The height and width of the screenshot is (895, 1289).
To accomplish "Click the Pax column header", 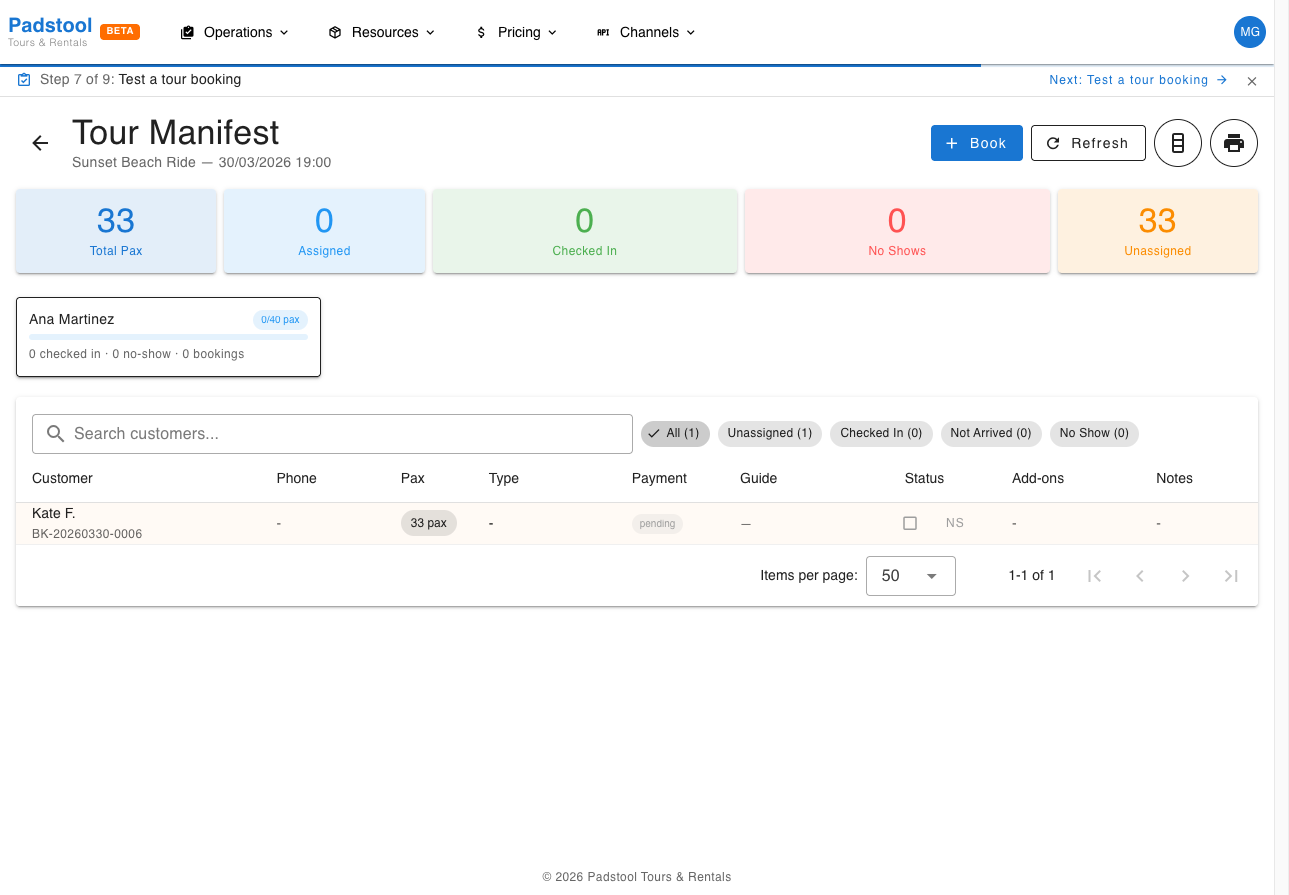I will pos(413,478).
